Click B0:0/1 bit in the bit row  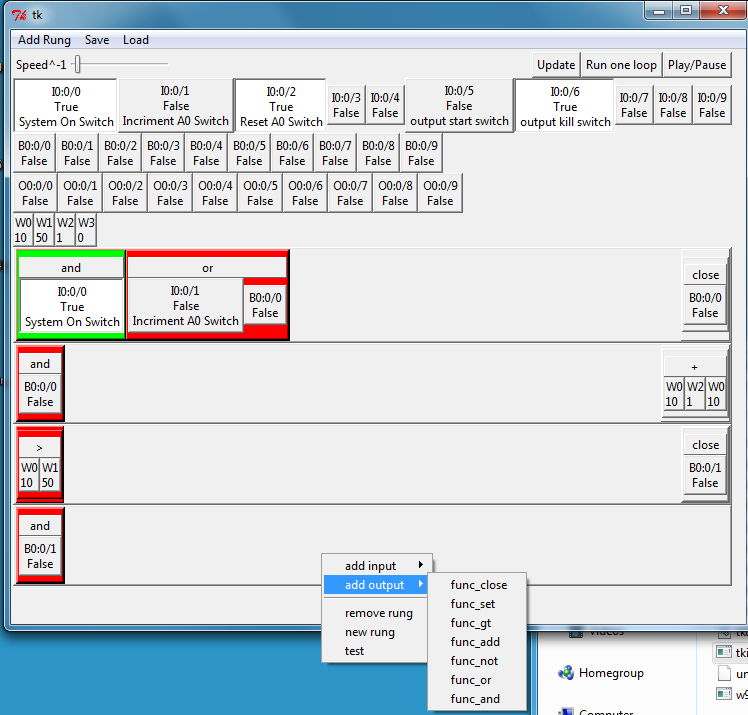(x=77, y=153)
